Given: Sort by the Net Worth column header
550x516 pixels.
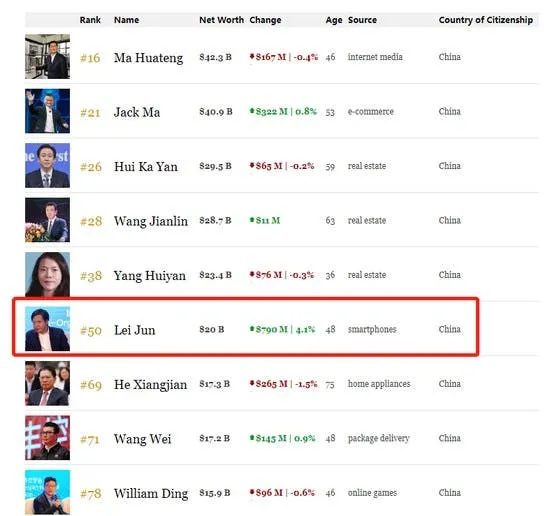Looking at the screenshot, I should pos(221,20).
